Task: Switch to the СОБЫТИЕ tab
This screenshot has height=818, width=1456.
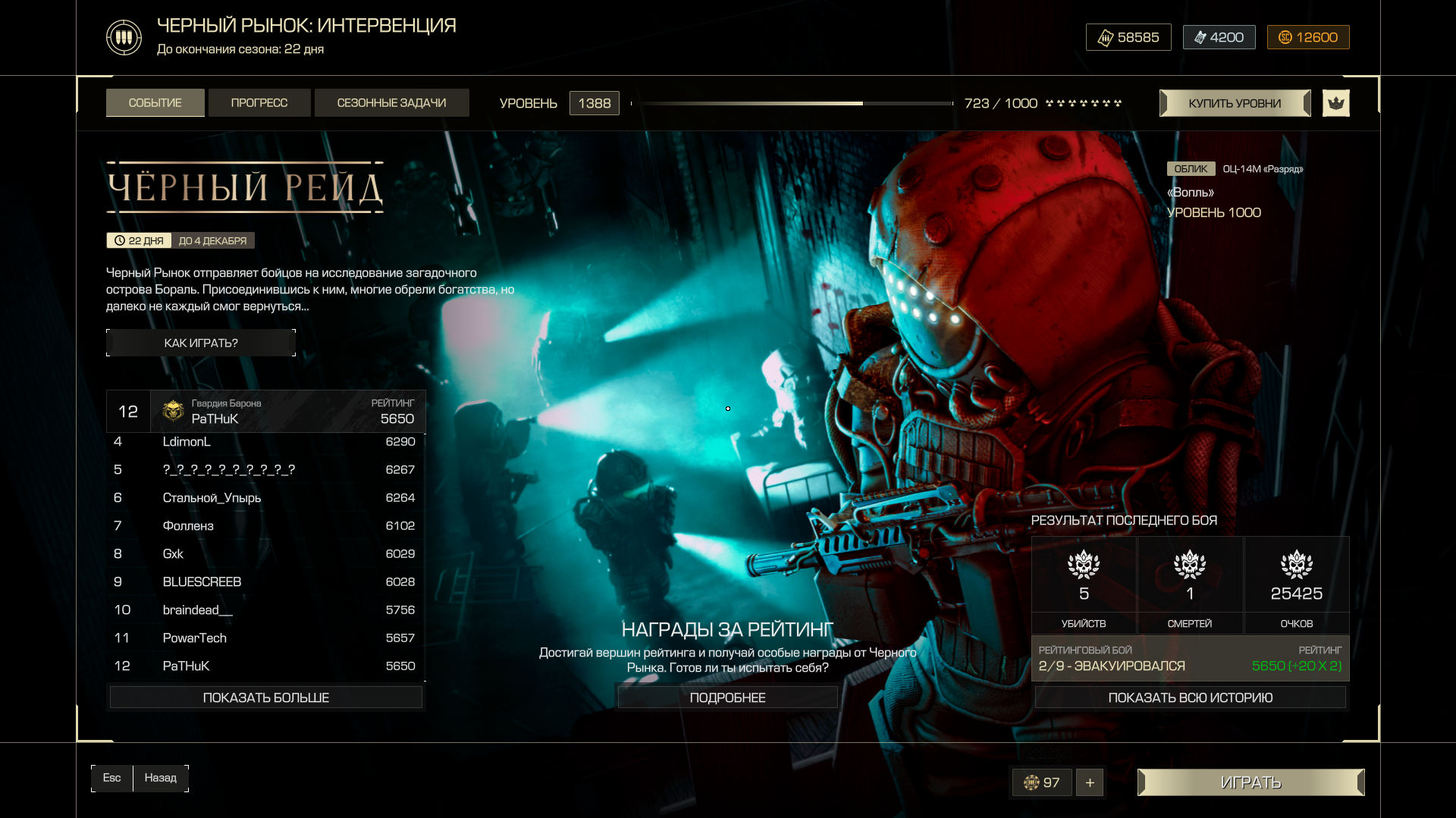Action: 155,102
